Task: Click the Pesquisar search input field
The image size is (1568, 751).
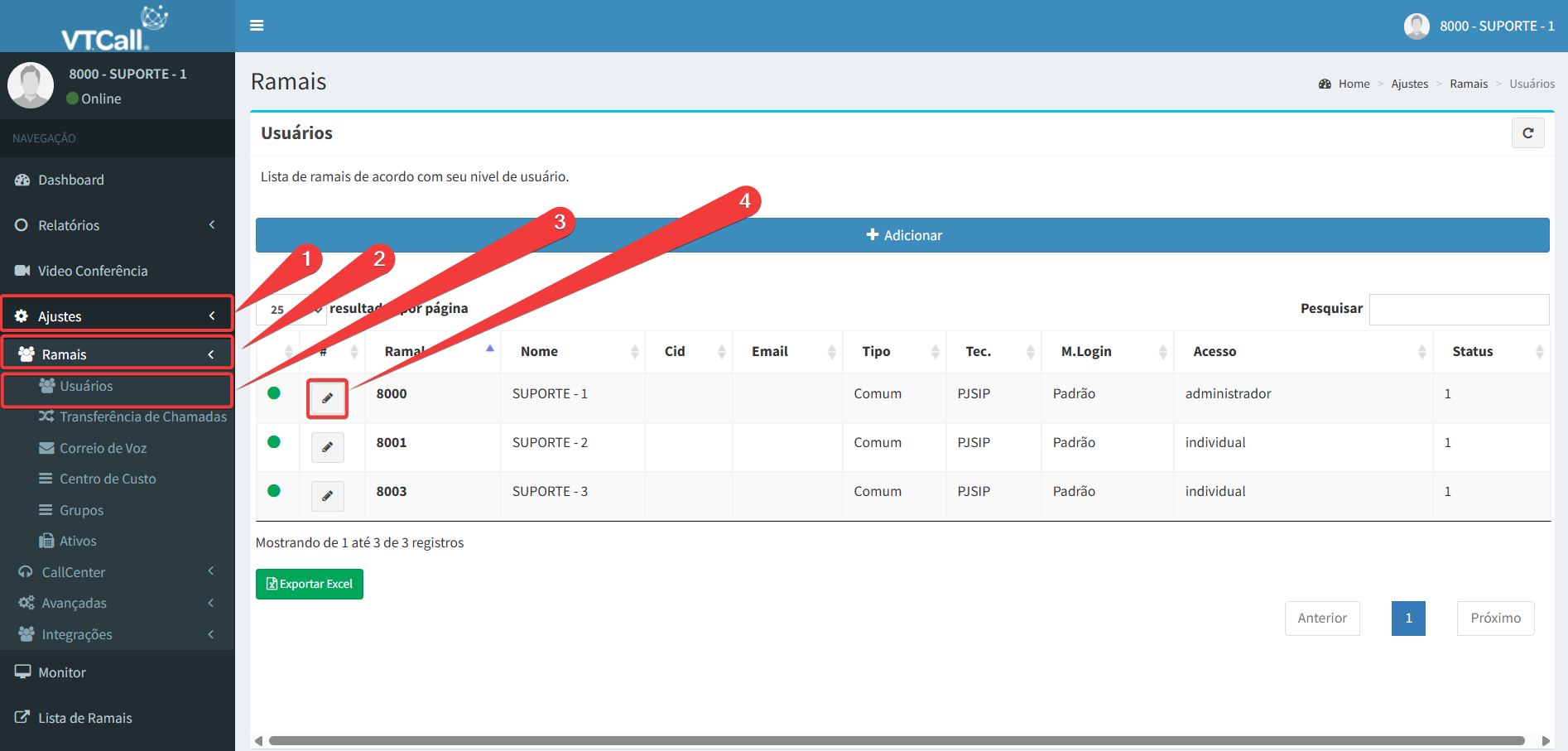Action: coord(1459,310)
